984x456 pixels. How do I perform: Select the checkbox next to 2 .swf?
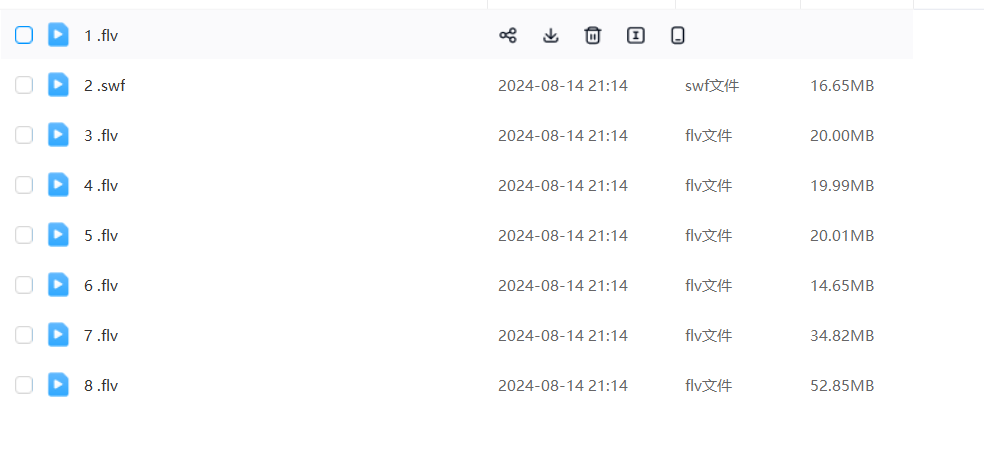point(24,85)
